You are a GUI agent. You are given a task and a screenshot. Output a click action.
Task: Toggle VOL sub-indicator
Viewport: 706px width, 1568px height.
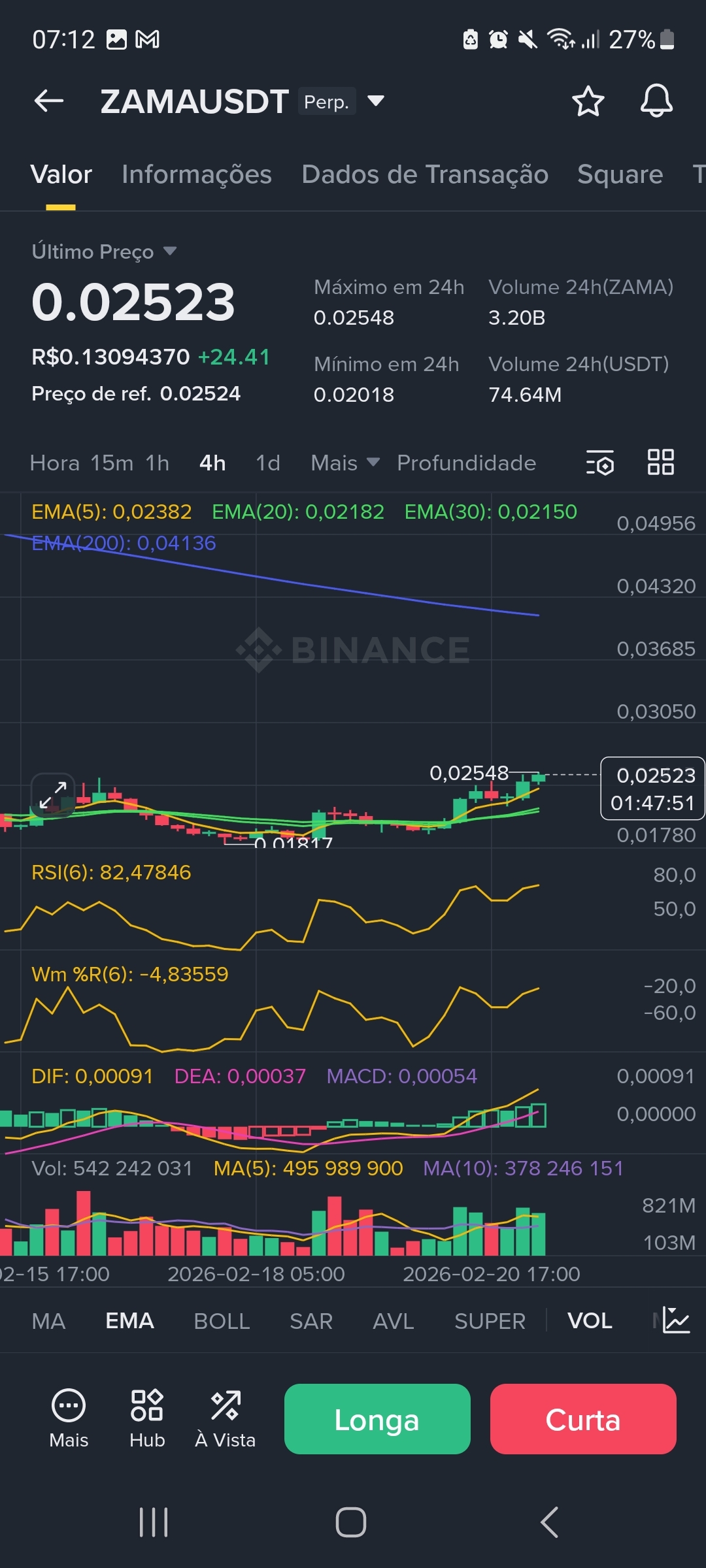tap(590, 1320)
